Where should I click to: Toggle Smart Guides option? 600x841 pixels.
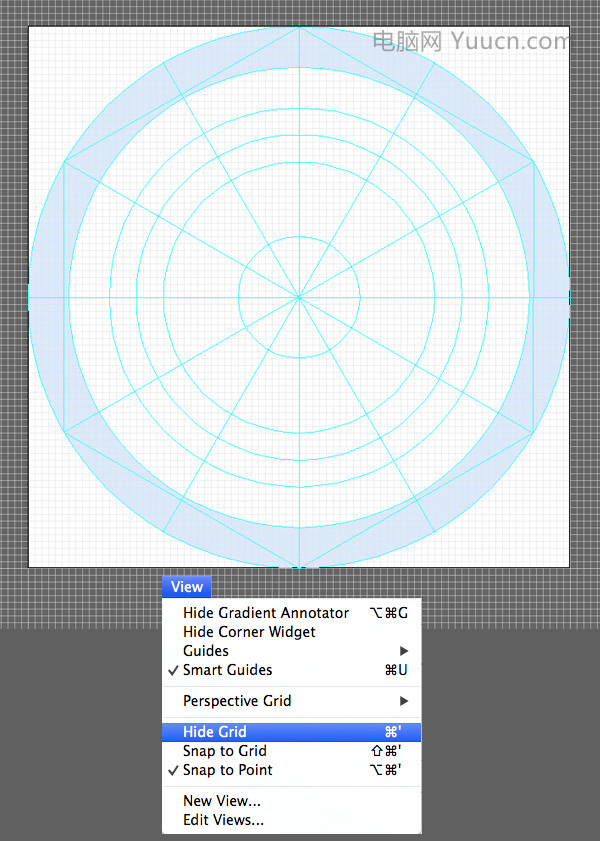click(x=292, y=670)
